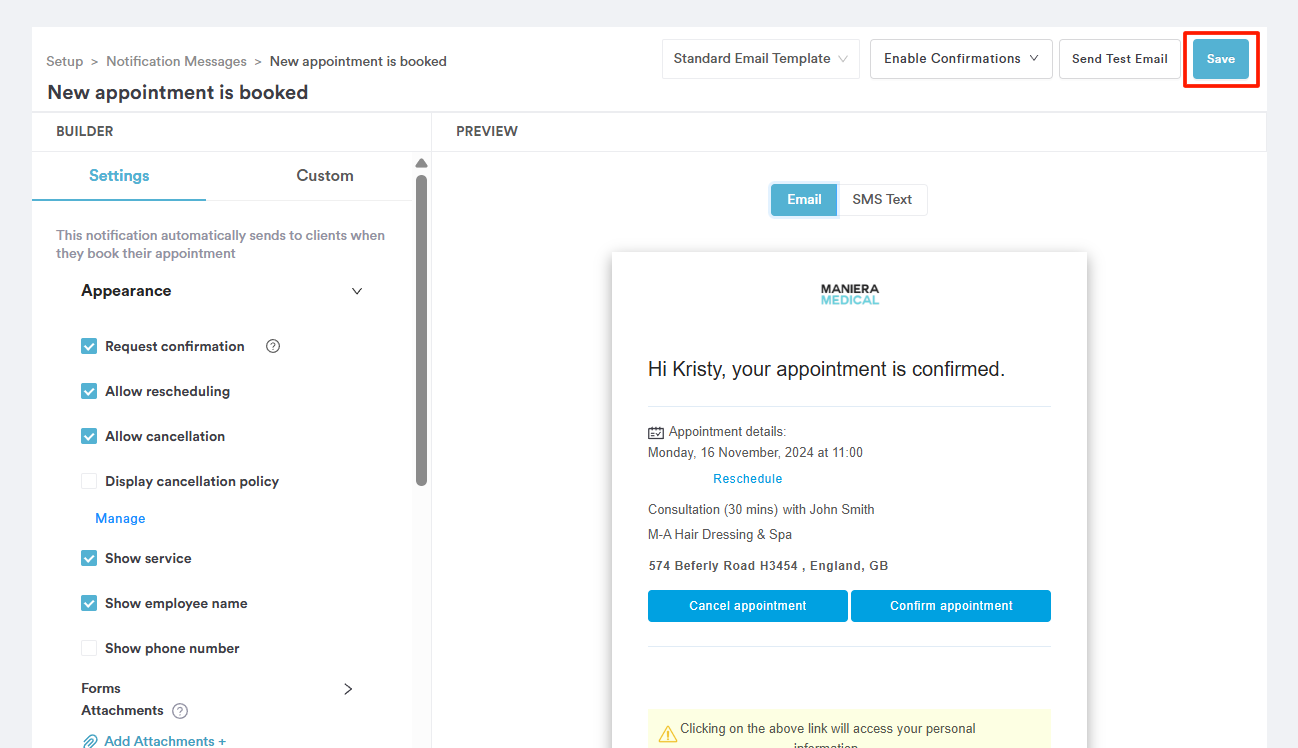Click the Maniera Medical logo
Screen dimensions: 1298x748
click(x=849, y=294)
